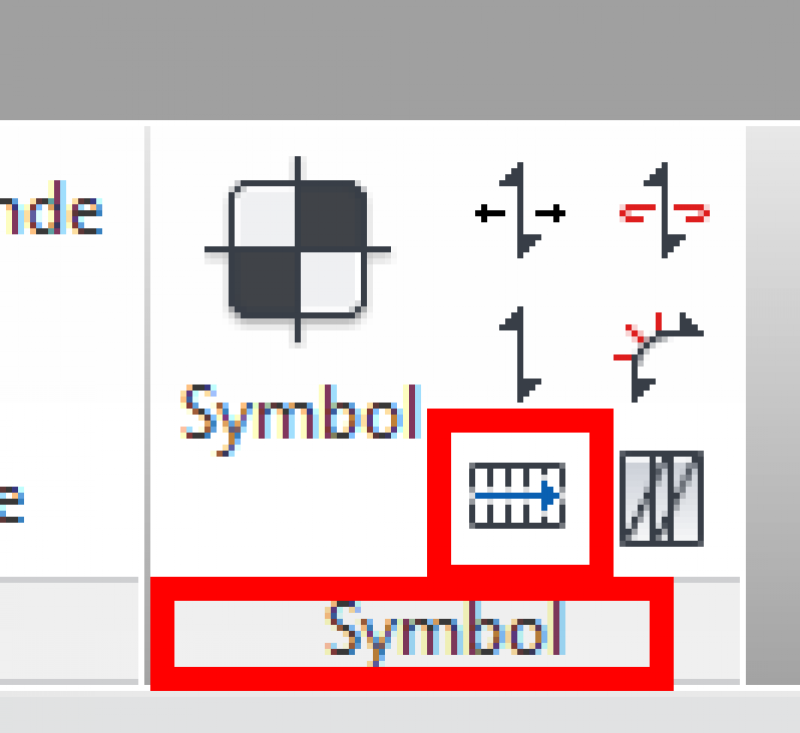Image resolution: width=800 pixels, height=733 pixels.
Task: Click the gray title bar above the ribbon
Action: coord(400,60)
